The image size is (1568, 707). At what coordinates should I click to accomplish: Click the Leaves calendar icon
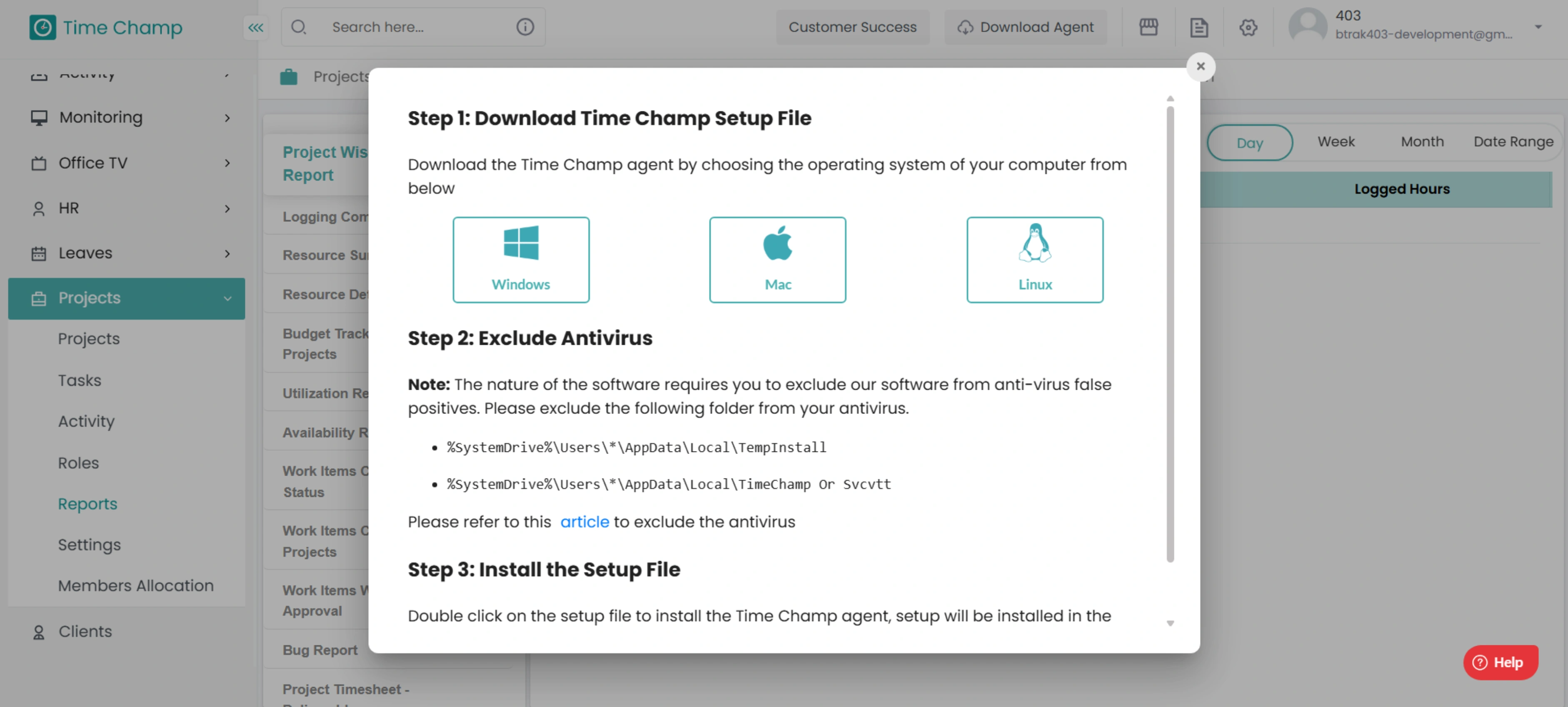(x=39, y=253)
